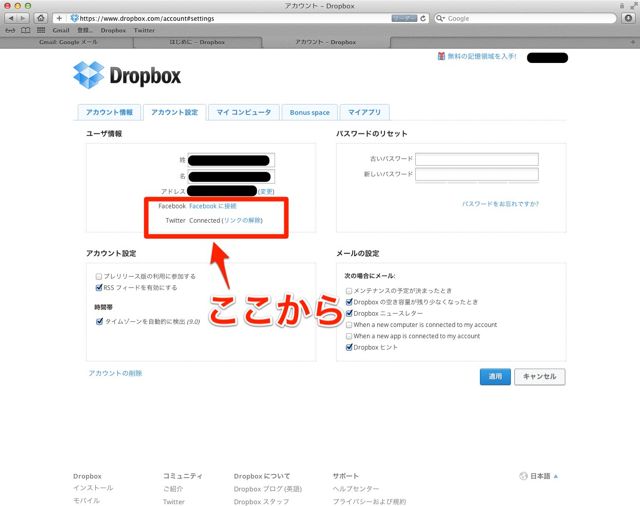
Task: Toggle 'When a new computer is connected' checkbox
Action: coord(349,325)
